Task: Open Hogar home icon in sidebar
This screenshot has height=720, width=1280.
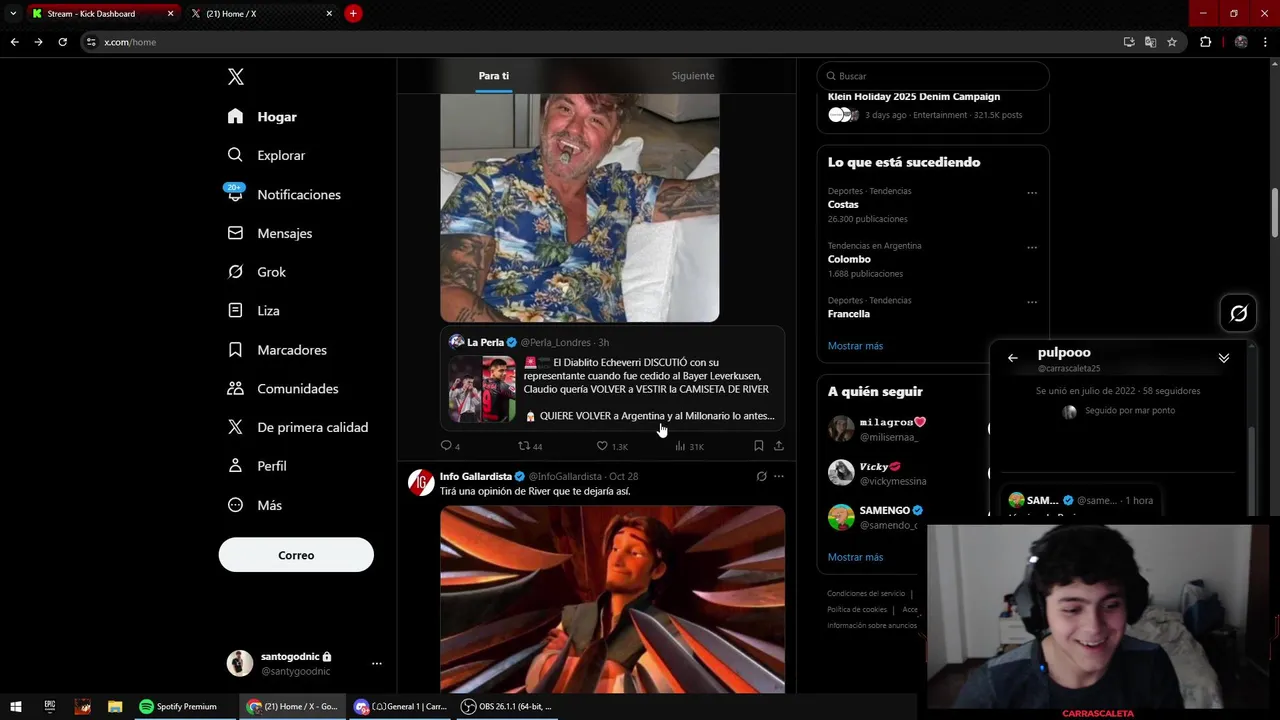Action: click(x=235, y=116)
